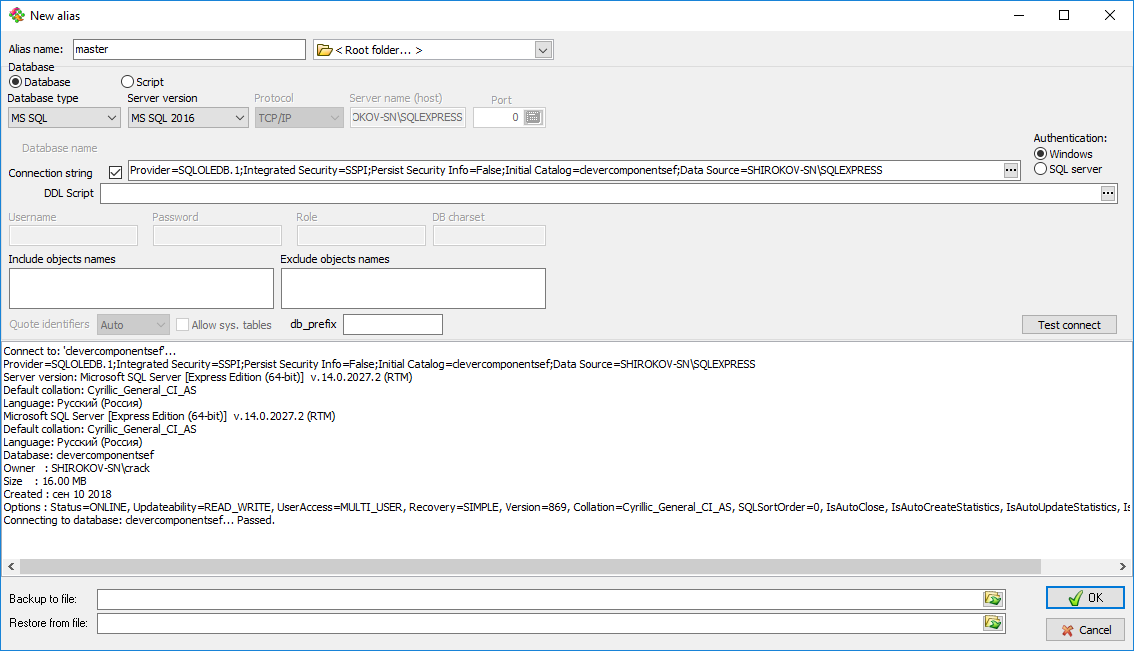Choose SQL server authentication
This screenshot has width=1134, height=651.
tap(1041, 169)
